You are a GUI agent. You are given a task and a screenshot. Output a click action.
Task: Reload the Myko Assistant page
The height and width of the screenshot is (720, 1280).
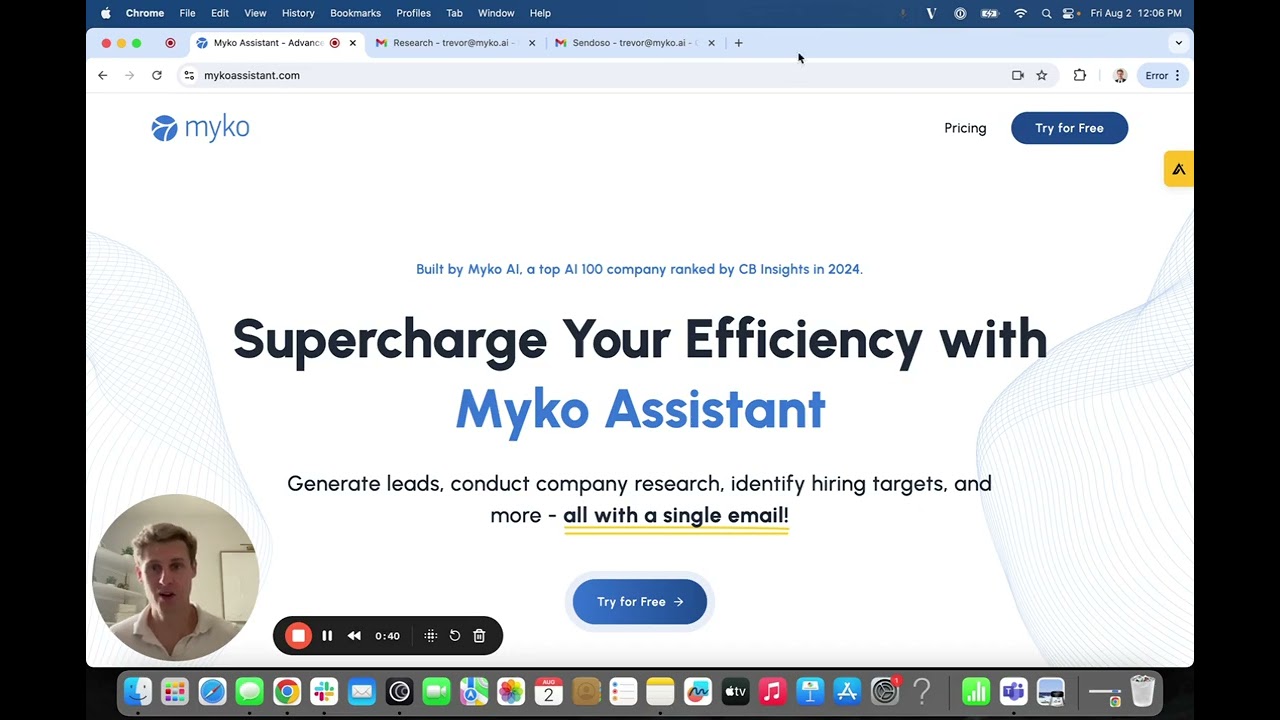pos(157,75)
